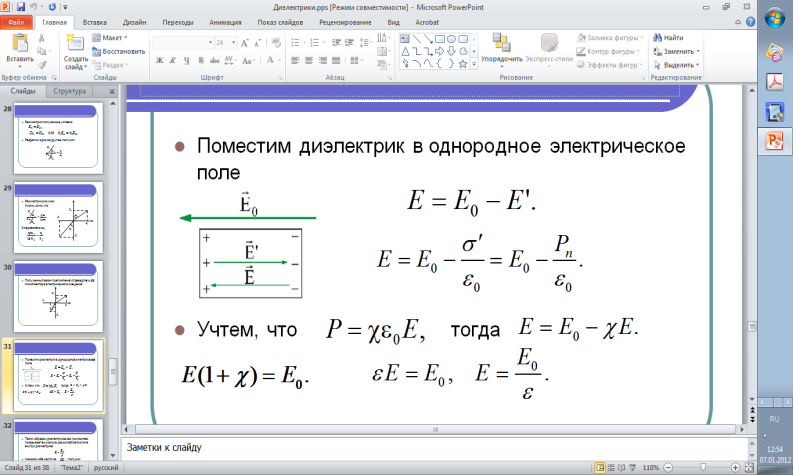Switch to Slide Sorter view

(611, 467)
